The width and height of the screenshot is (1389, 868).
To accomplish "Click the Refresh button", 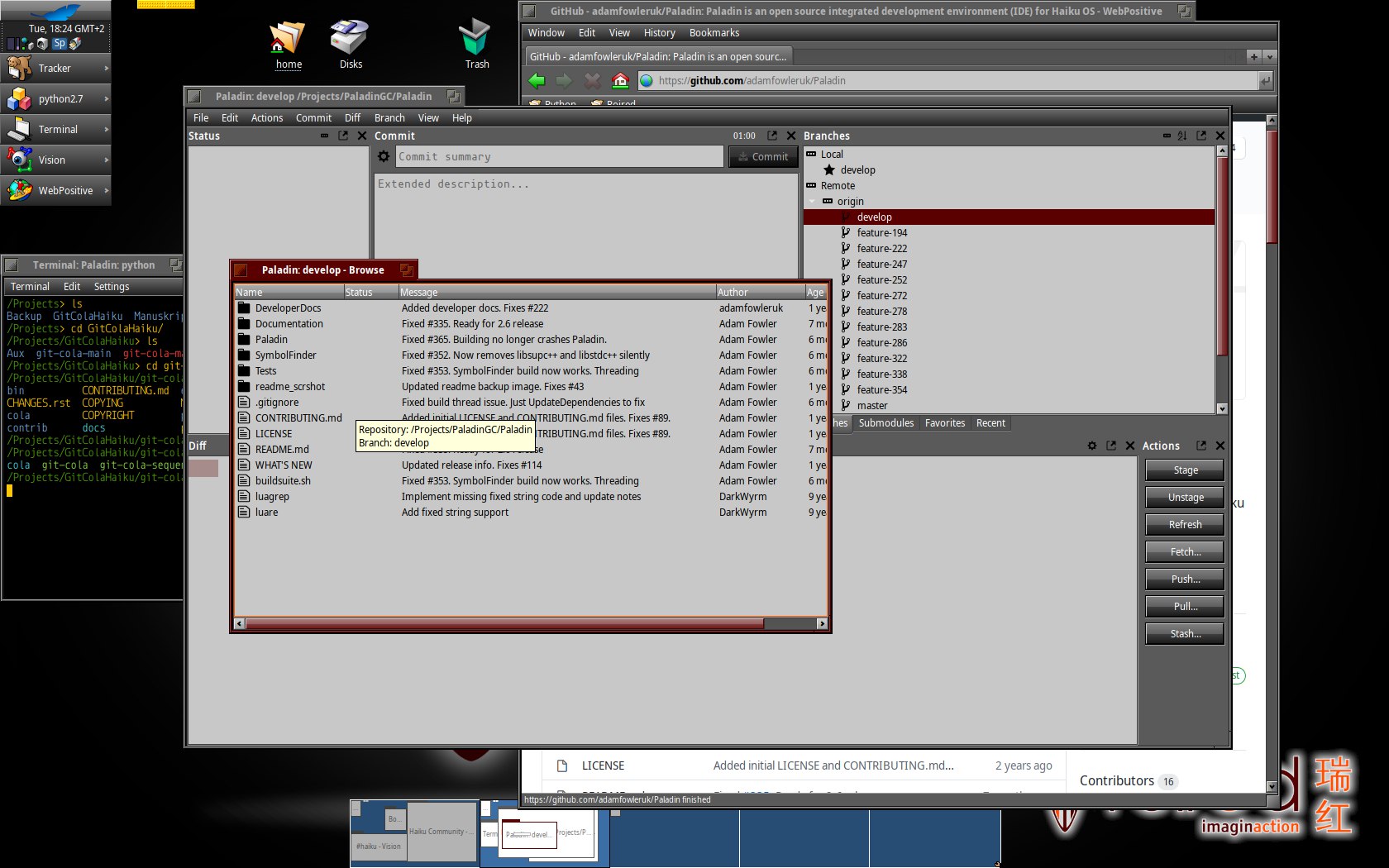I will point(1185,525).
